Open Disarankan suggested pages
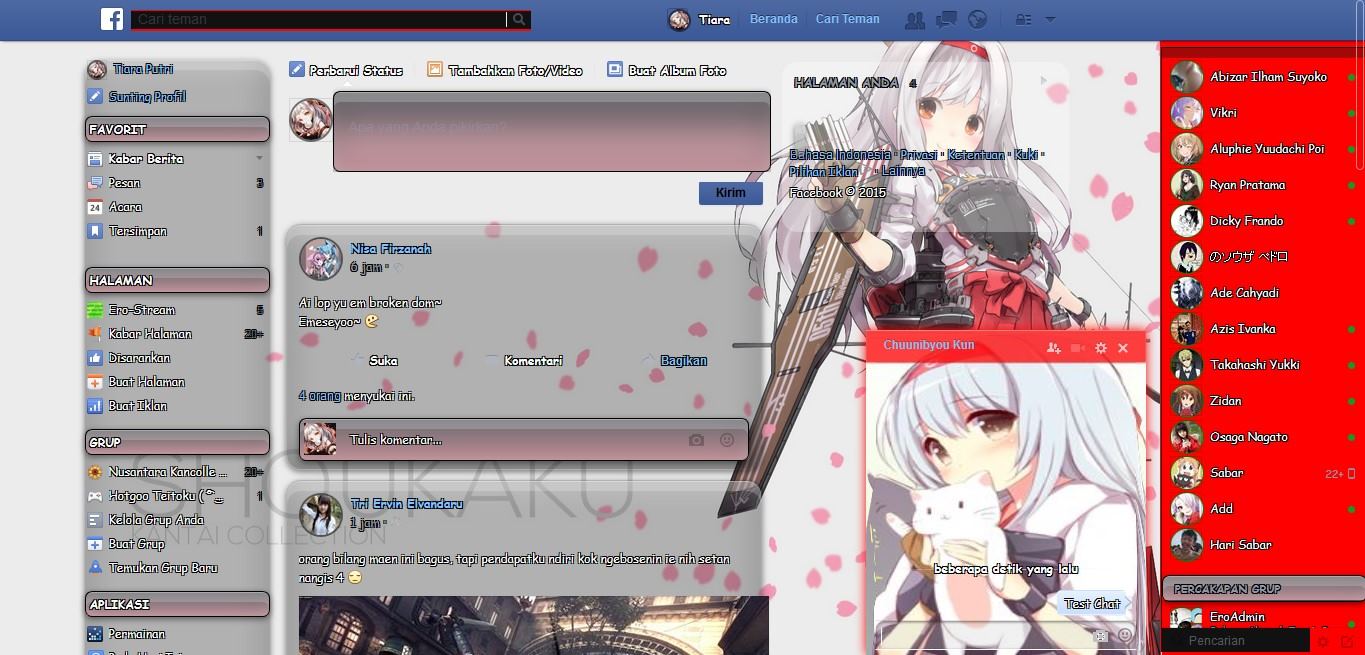 pyautogui.click(x=139, y=358)
